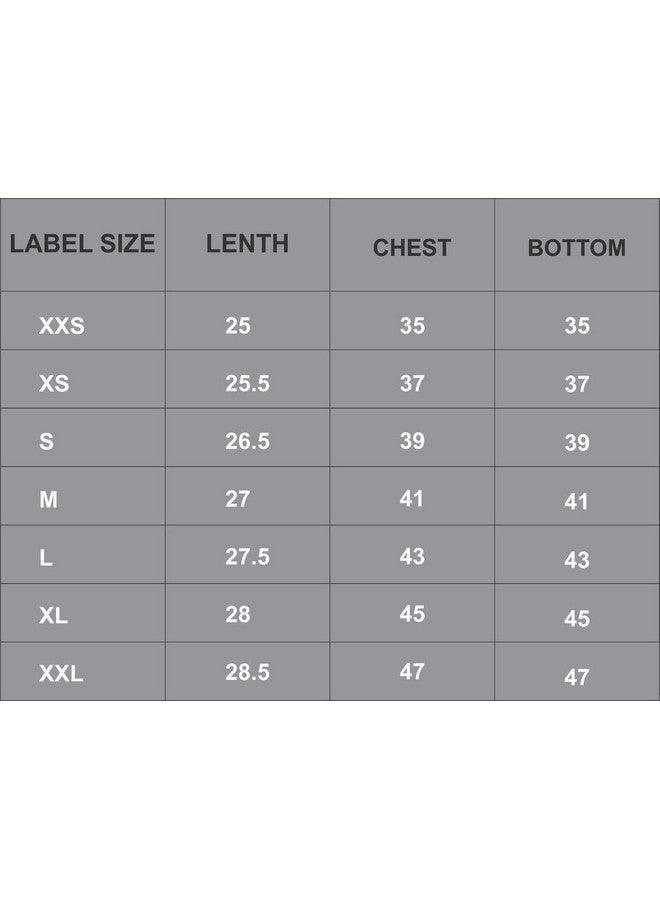Select the XL size label cell

coord(54,616)
